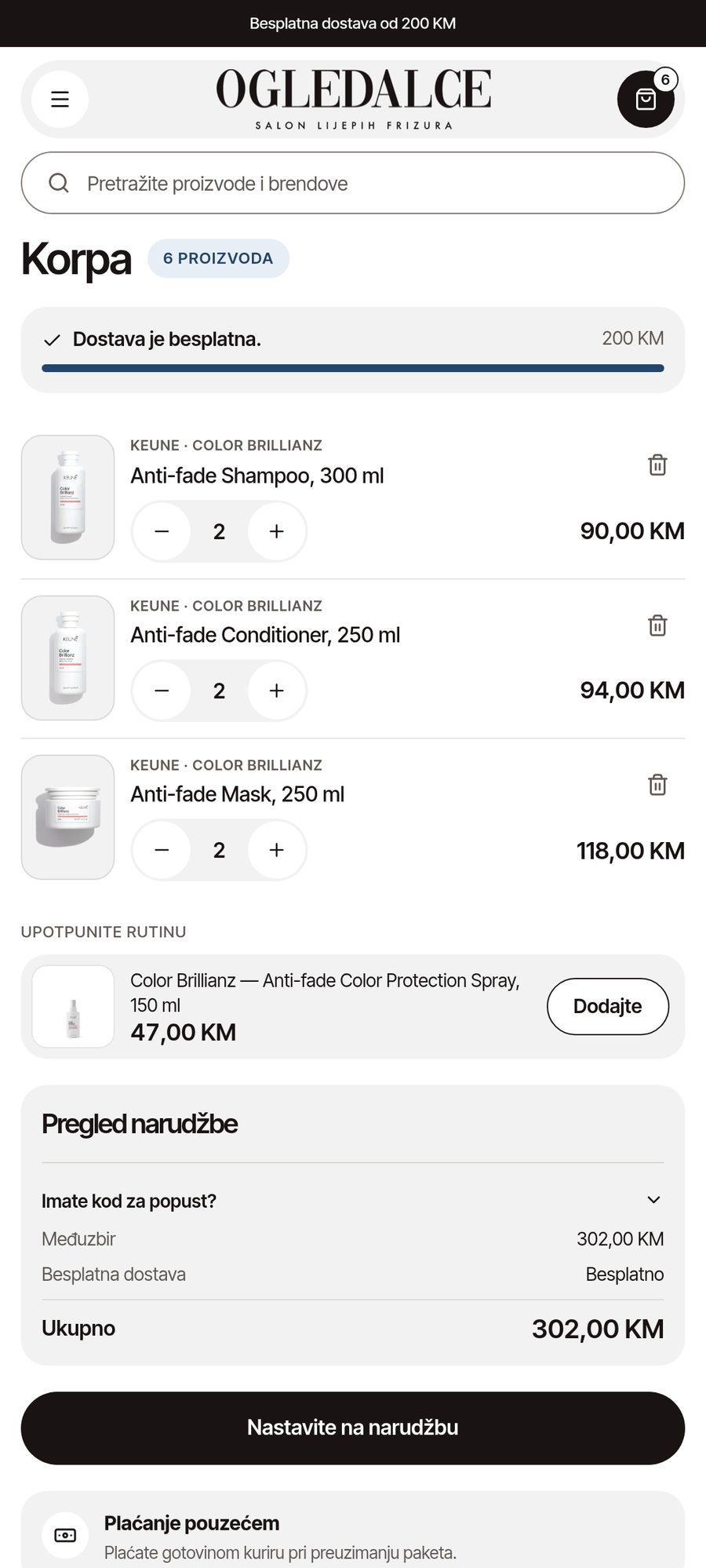Go to homepage via Ogledalce logo

[353, 99]
